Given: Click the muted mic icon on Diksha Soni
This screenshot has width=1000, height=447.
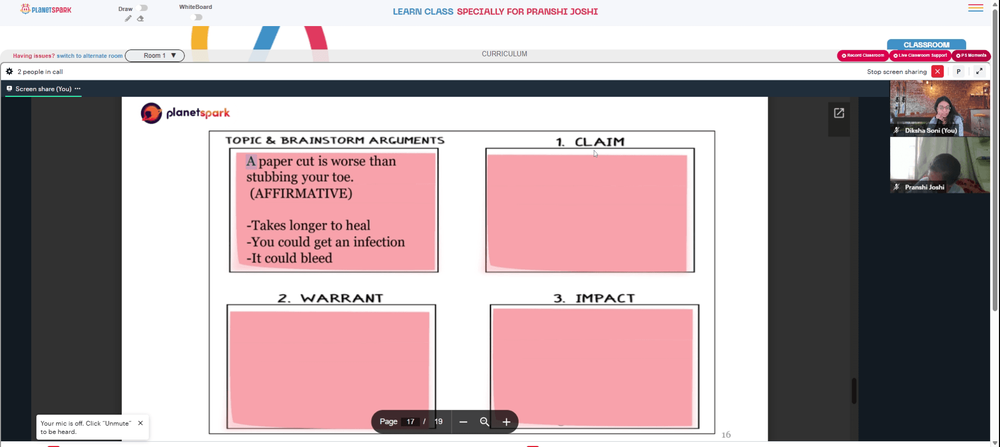Looking at the screenshot, I should 896,130.
